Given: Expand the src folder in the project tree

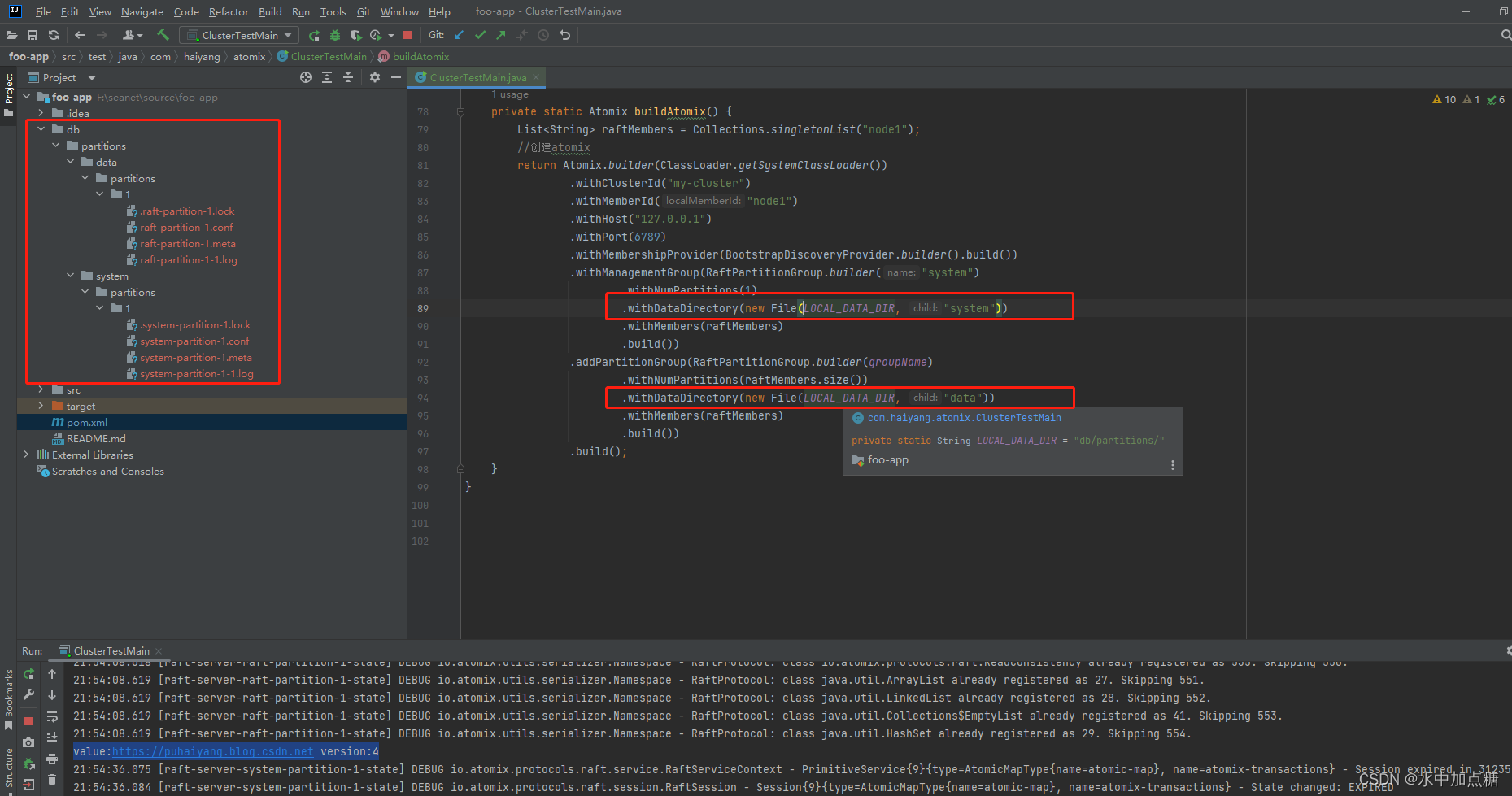Looking at the screenshot, I should [41, 389].
